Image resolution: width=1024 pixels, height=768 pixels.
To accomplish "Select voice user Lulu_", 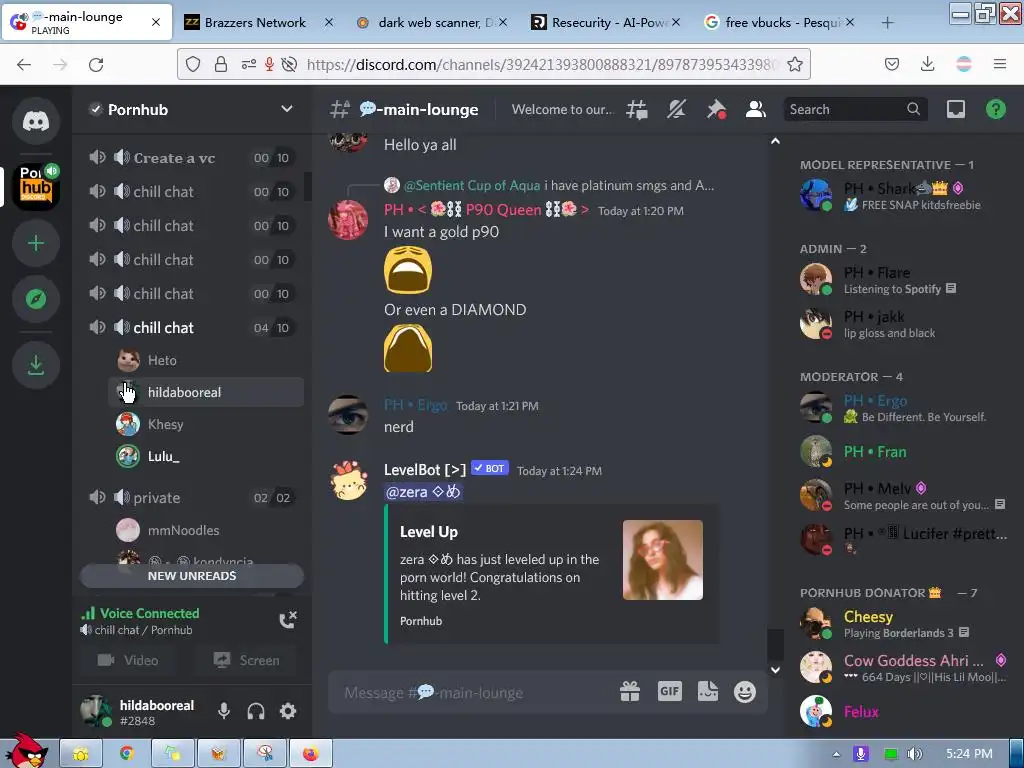I will [206, 456].
